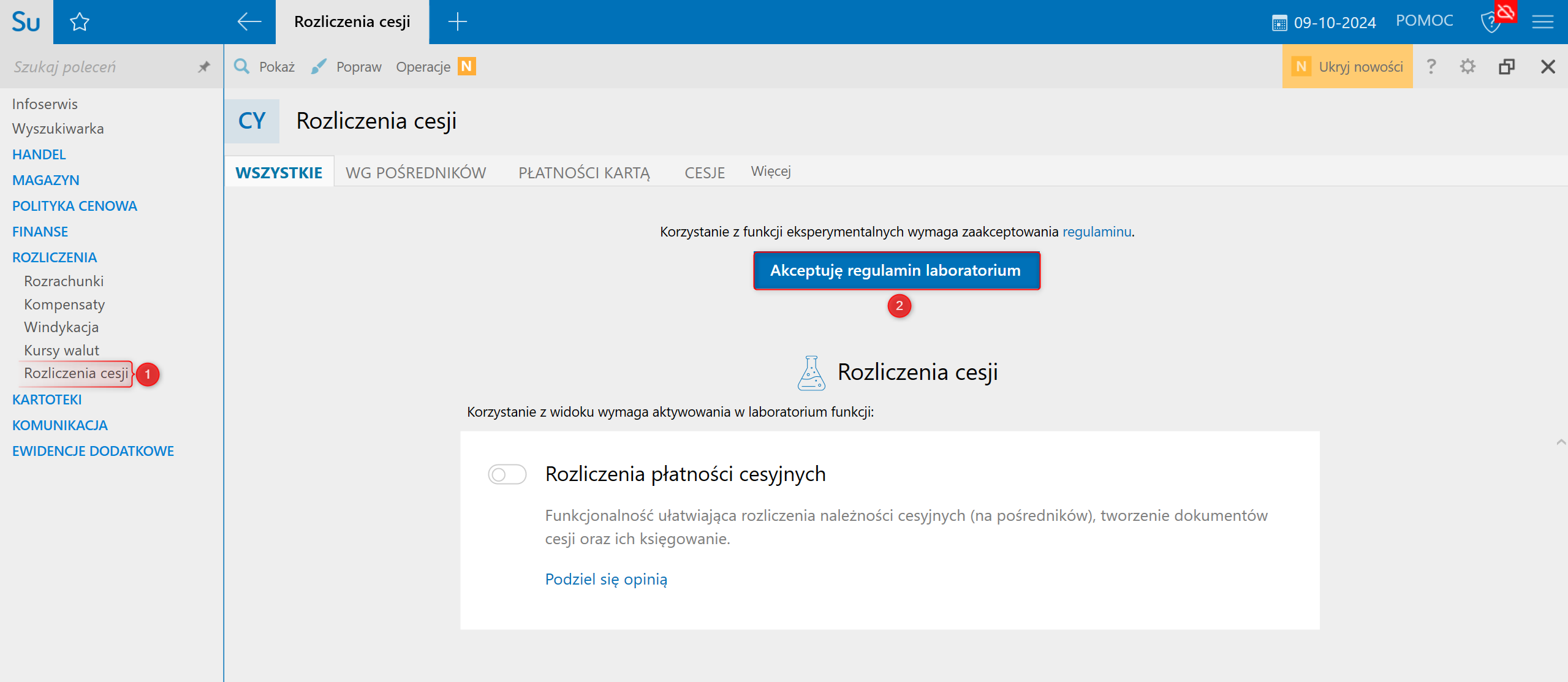Pin the command search panel
The width and height of the screenshot is (1568, 682).
(x=204, y=67)
